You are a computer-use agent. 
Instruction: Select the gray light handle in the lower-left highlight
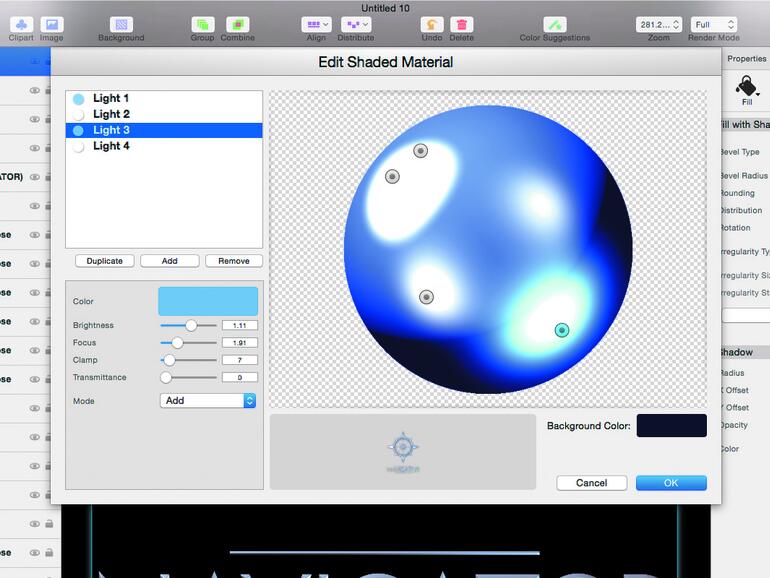click(x=426, y=297)
